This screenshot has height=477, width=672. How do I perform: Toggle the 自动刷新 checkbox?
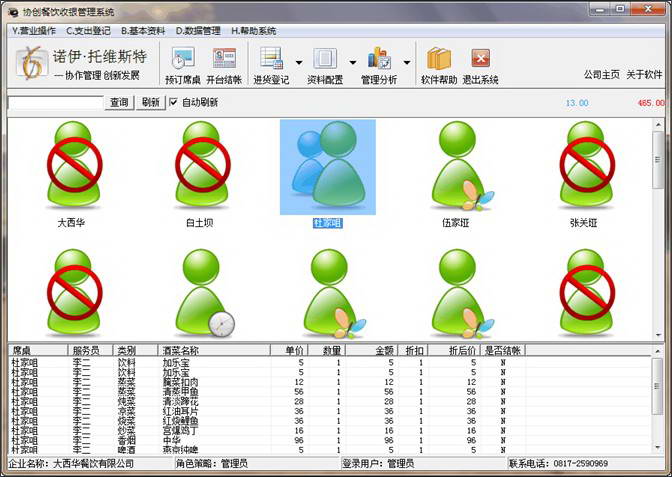(173, 102)
